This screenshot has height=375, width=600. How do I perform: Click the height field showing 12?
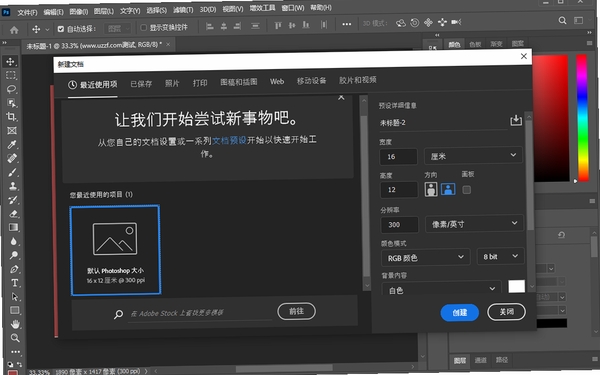tap(399, 189)
